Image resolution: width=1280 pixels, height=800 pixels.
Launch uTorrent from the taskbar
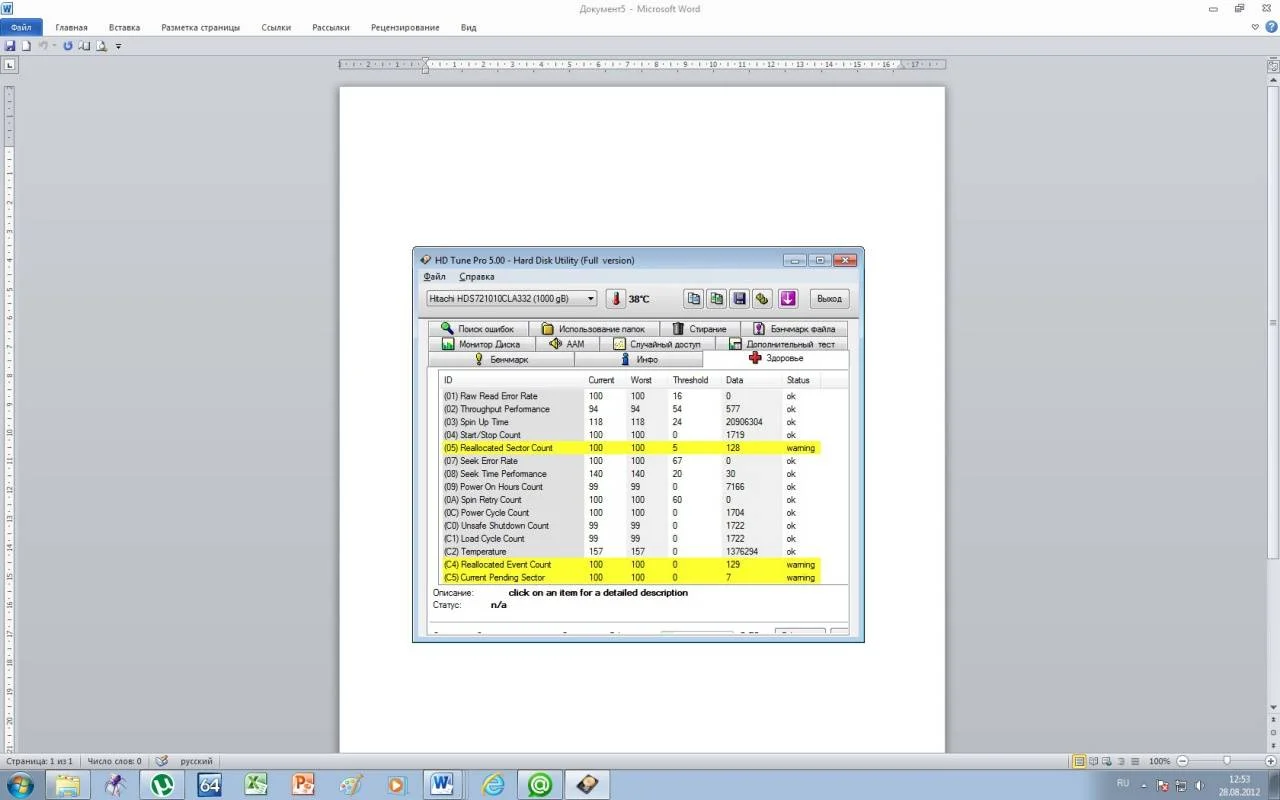tap(162, 785)
